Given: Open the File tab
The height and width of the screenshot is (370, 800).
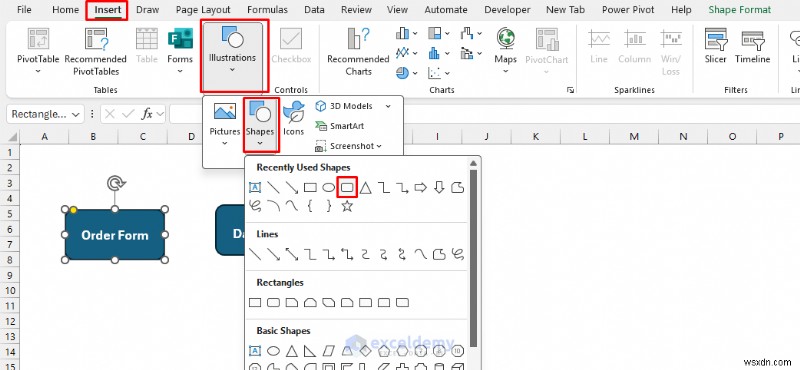Looking at the screenshot, I should [24, 10].
